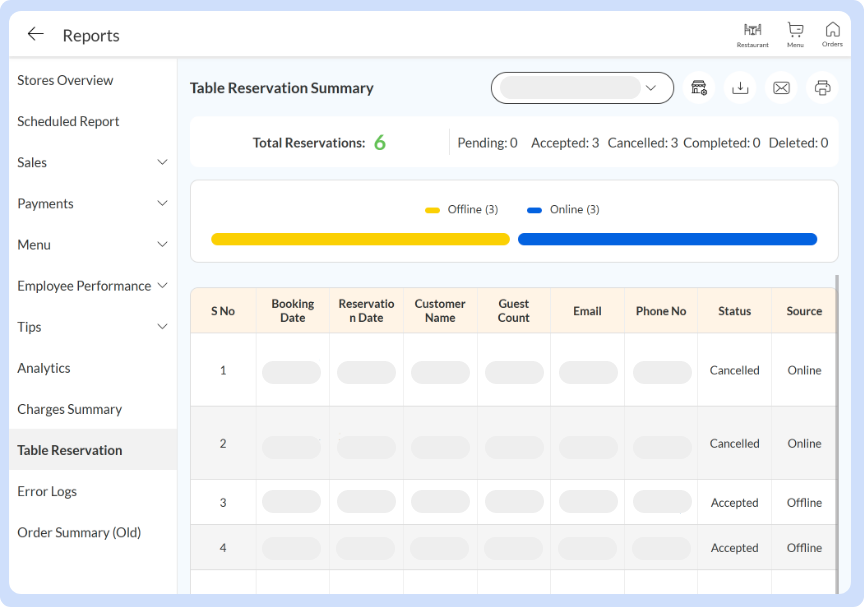Open Error Logs page
Image resolution: width=864 pixels, height=607 pixels.
pyautogui.click(x=47, y=491)
